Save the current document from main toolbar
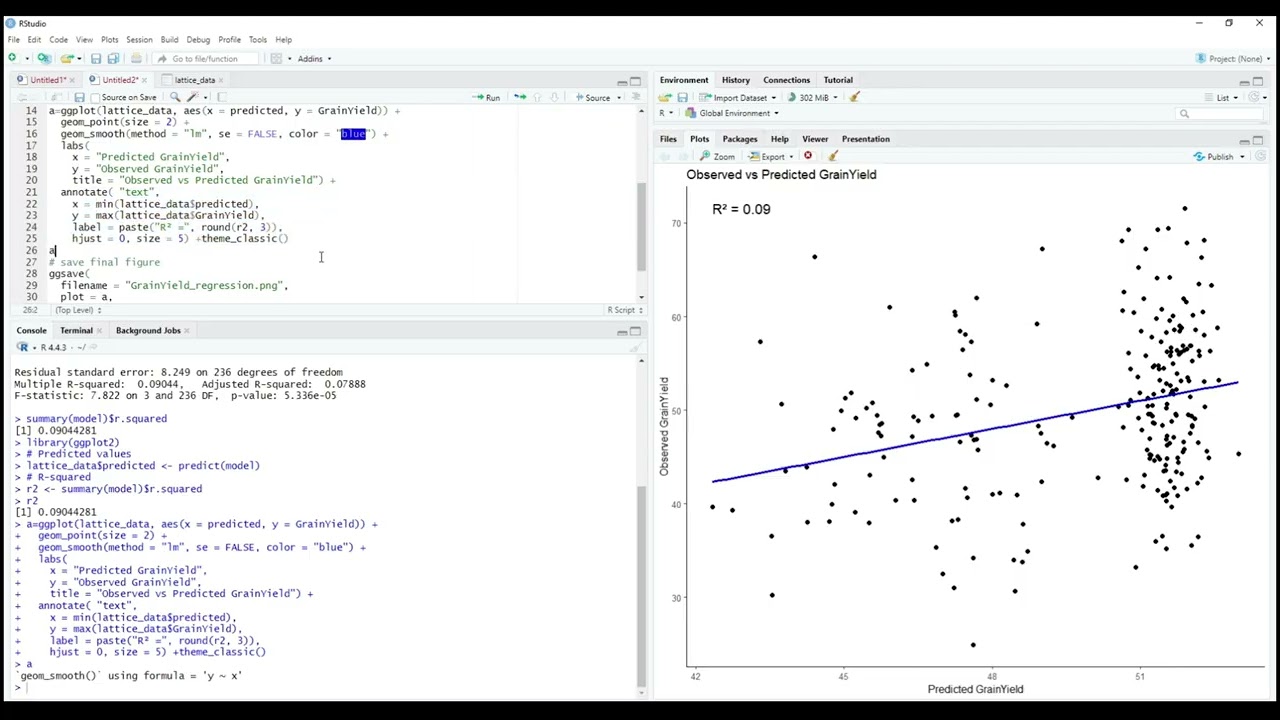The image size is (1280, 720). click(96, 58)
